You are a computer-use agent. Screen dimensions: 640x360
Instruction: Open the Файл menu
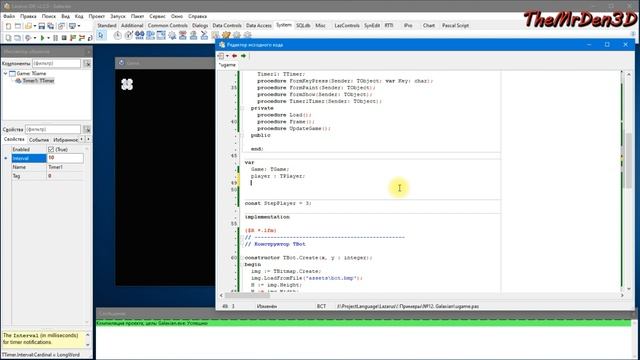tap(9, 16)
